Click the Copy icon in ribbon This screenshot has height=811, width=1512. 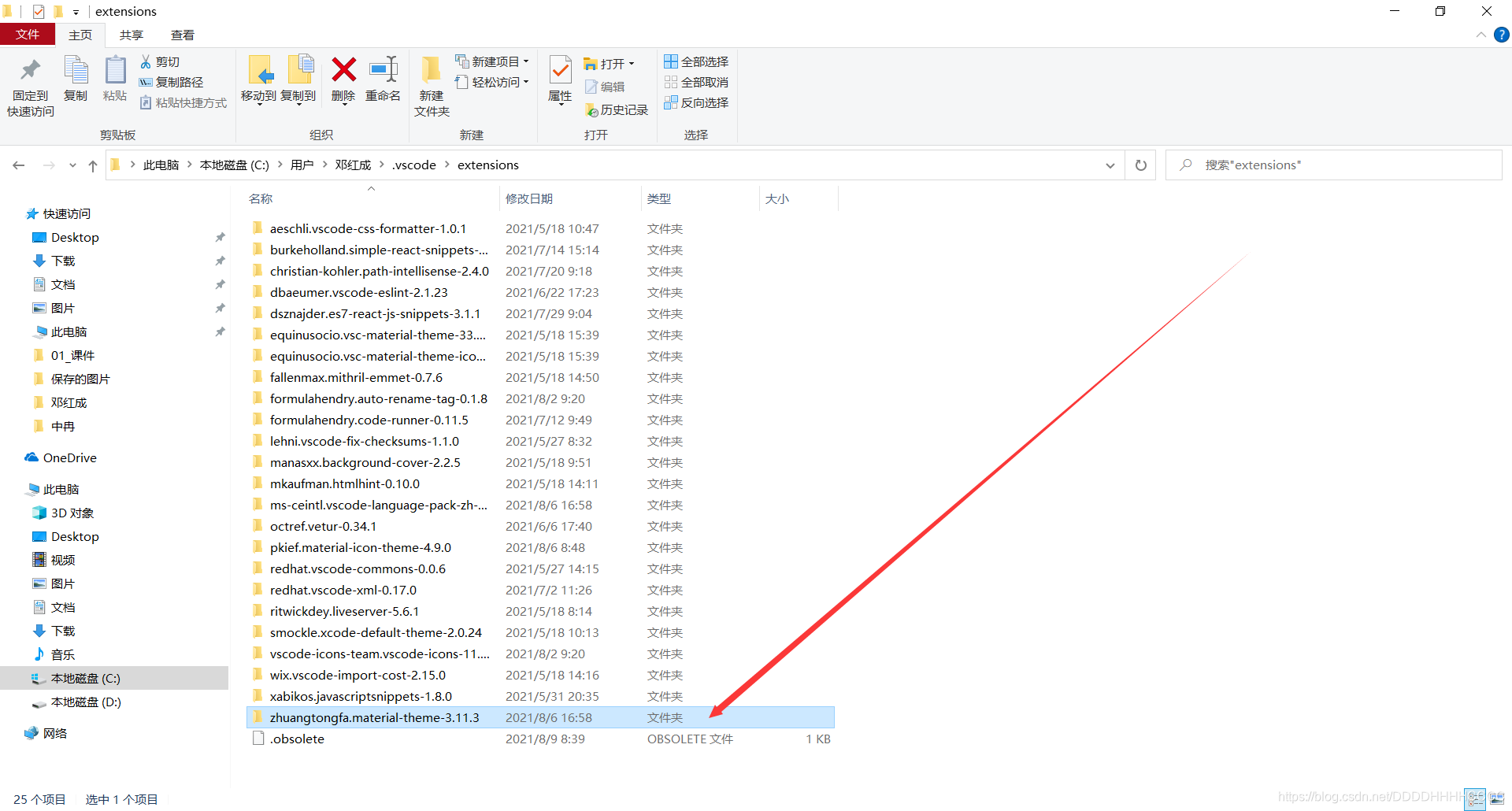(x=76, y=70)
